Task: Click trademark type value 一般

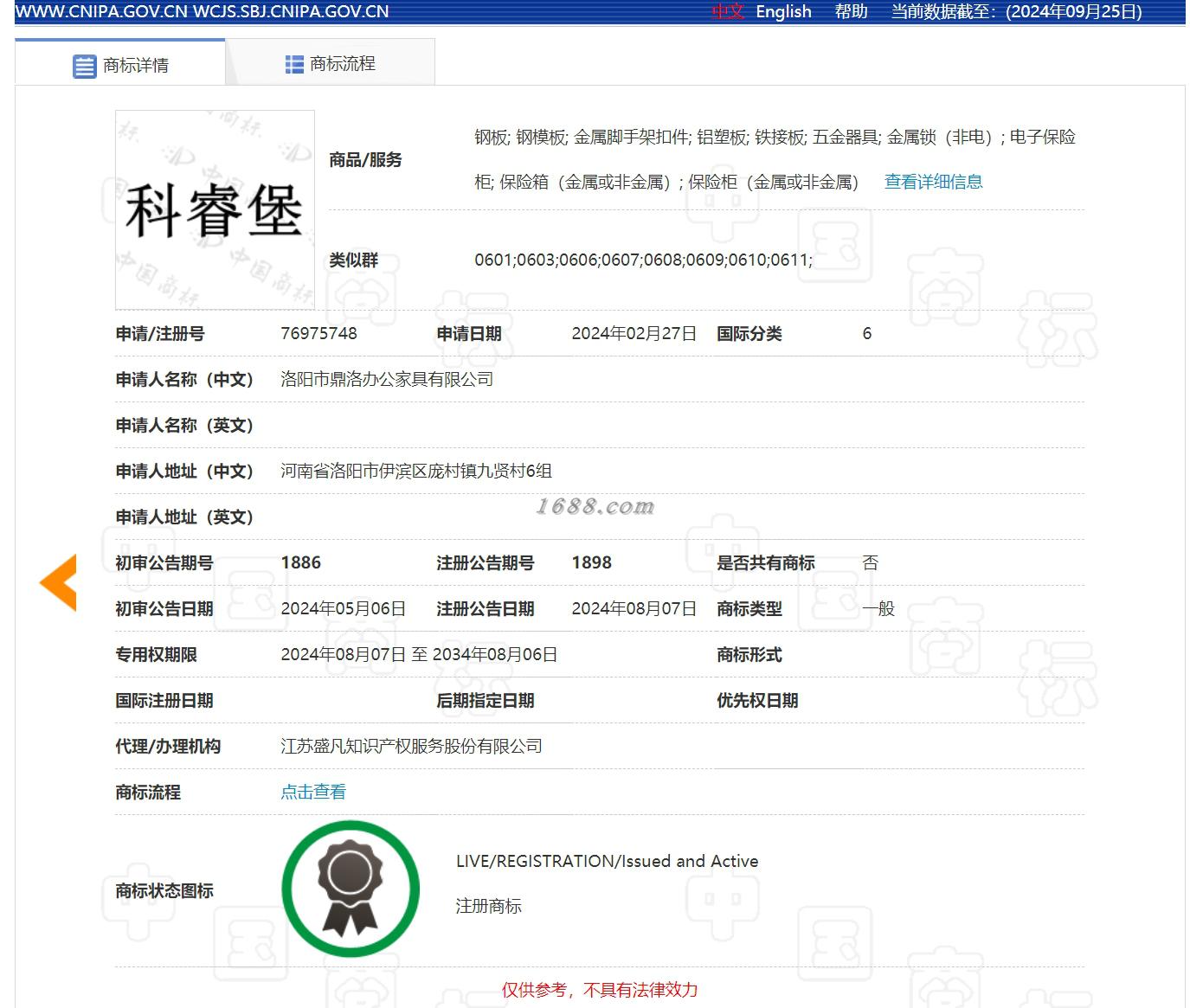Action: 878,608
